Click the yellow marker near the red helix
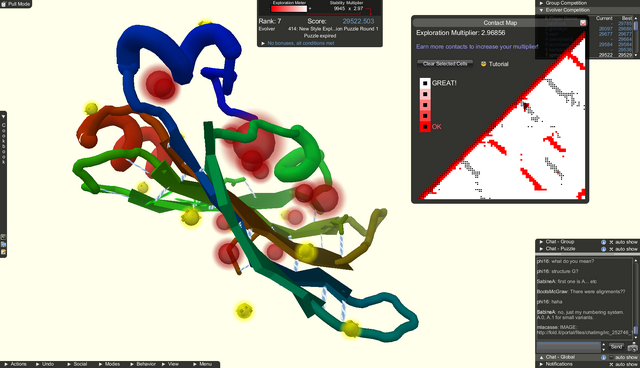 coord(91,109)
